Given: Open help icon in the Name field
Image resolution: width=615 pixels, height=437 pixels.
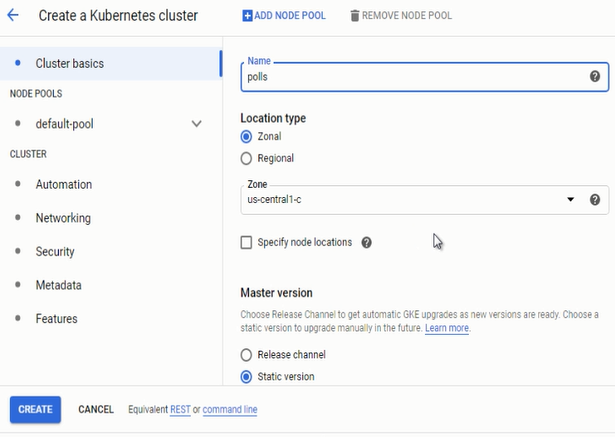Looking at the screenshot, I should 595,76.
